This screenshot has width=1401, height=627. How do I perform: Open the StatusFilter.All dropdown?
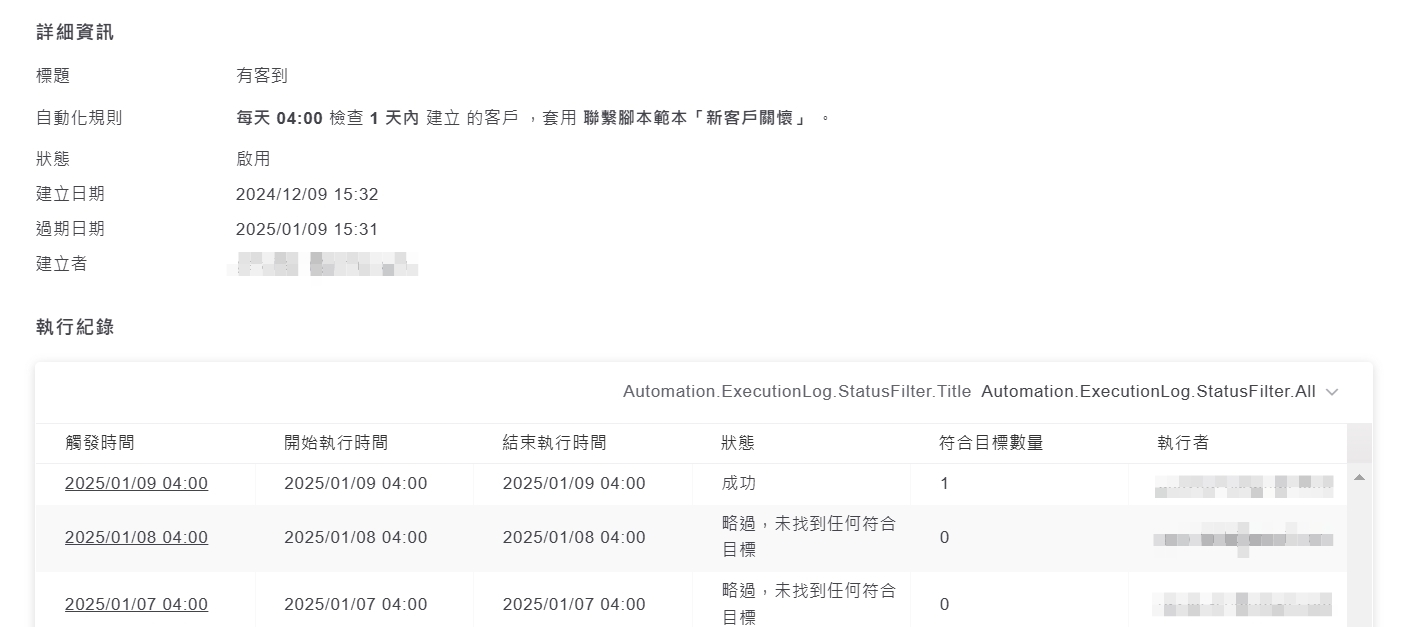click(x=1148, y=392)
